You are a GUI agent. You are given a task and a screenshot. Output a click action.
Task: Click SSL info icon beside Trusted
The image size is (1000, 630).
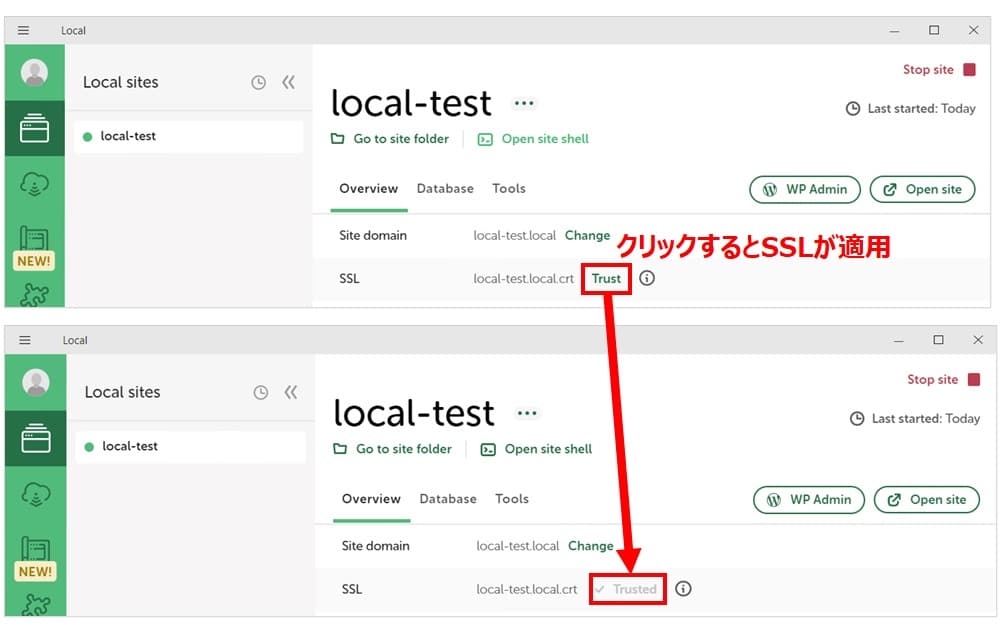tap(683, 589)
